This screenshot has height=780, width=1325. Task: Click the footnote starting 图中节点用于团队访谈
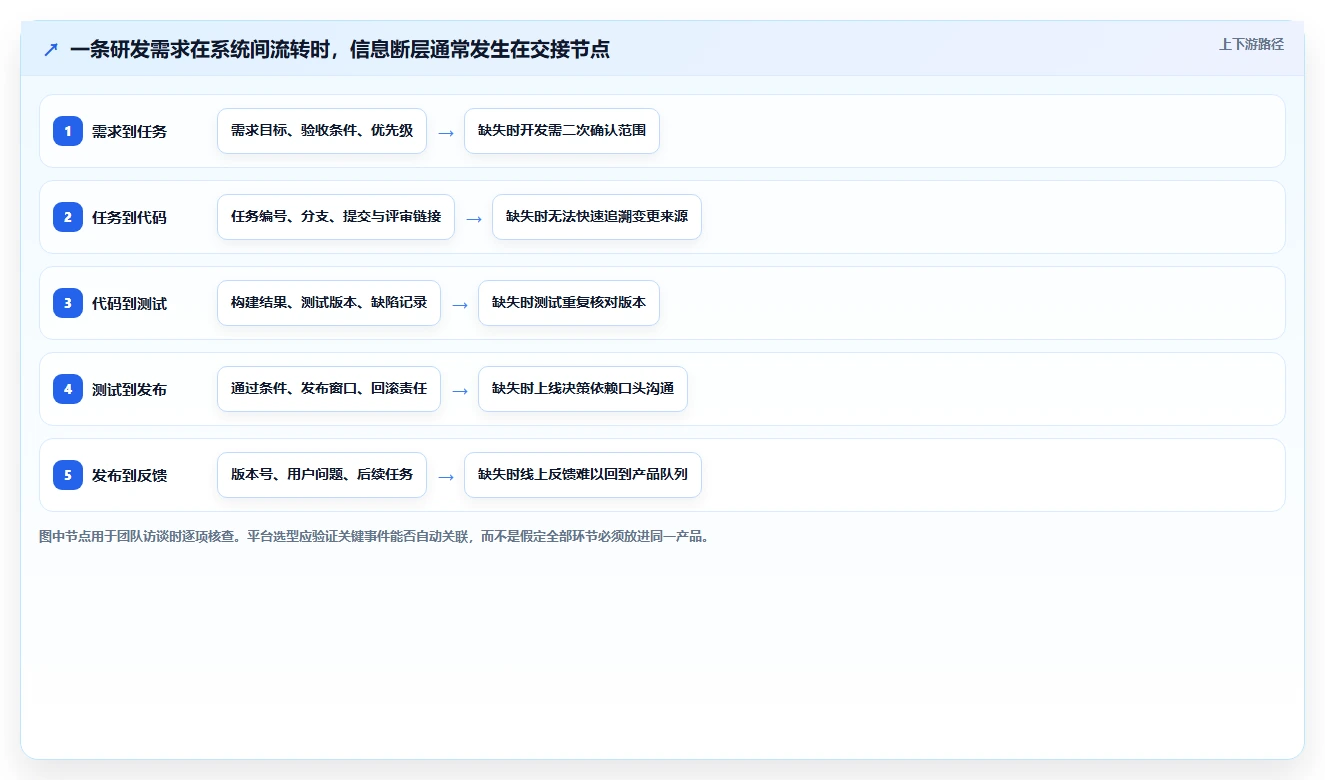(x=375, y=537)
